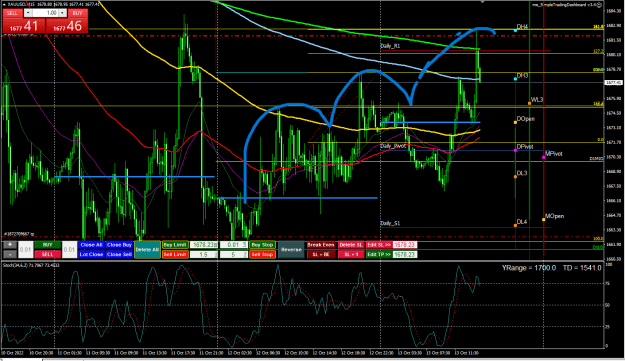
Task: Click the one-click BUY button at 1677.46
Action: click(x=67, y=26)
